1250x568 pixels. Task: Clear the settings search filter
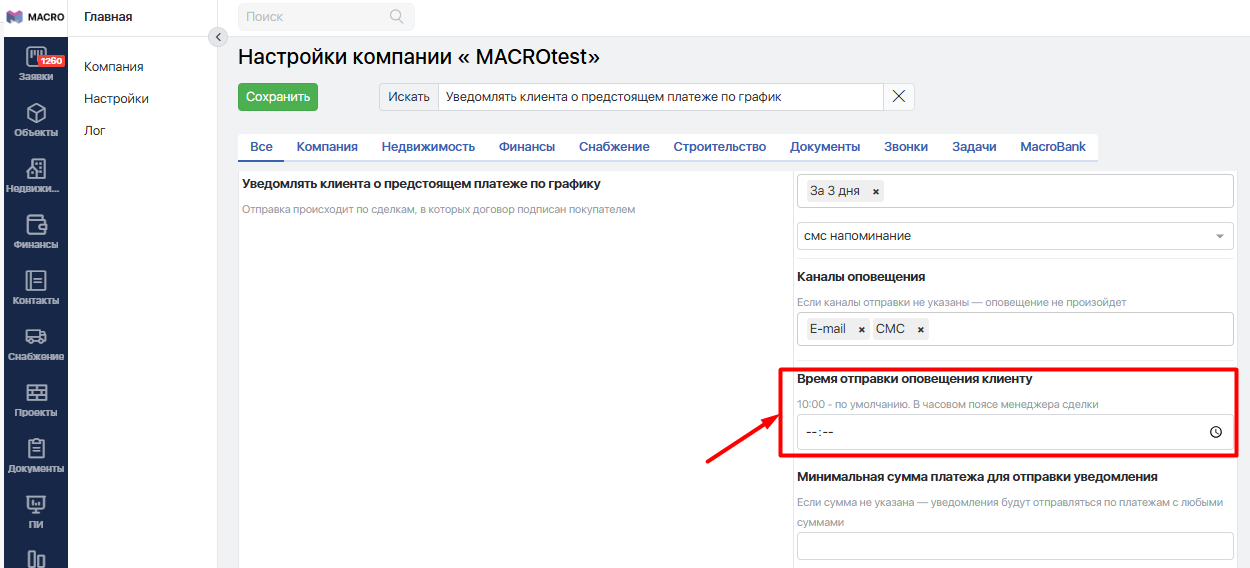tap(898, 97)
